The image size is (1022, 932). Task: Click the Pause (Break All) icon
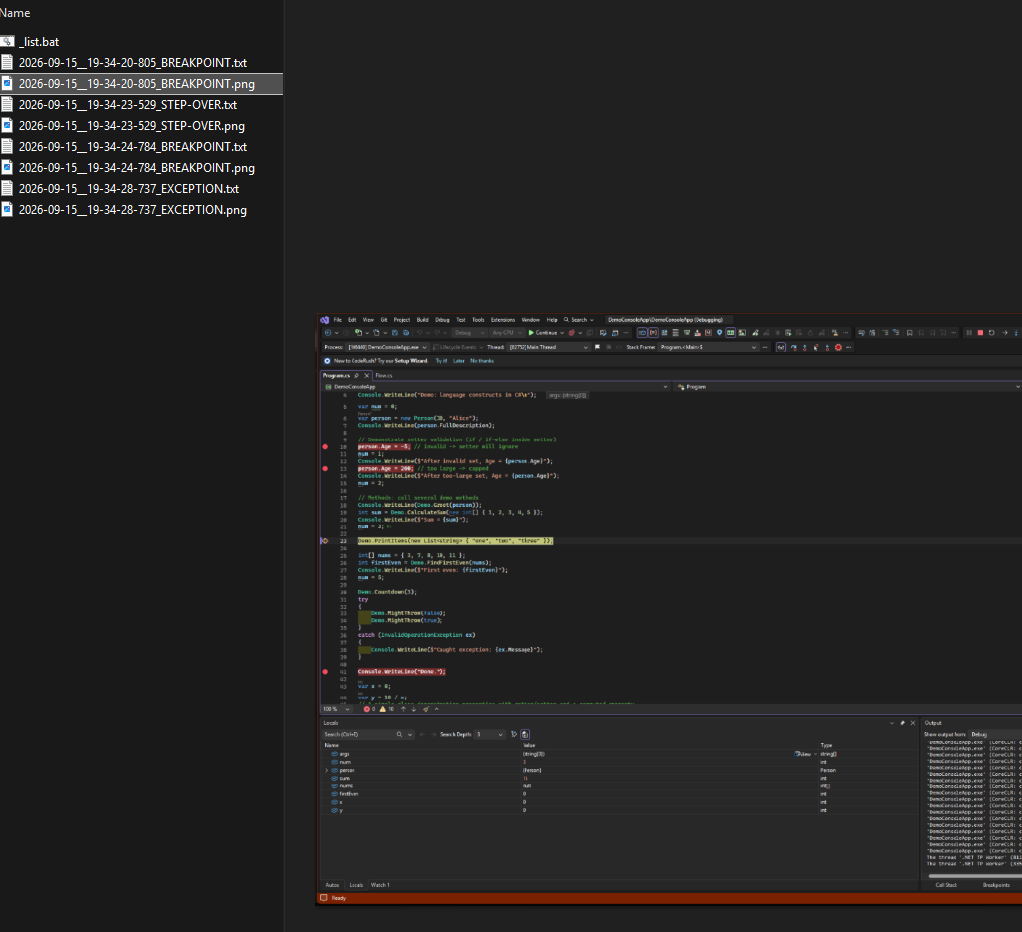point(969,332)
